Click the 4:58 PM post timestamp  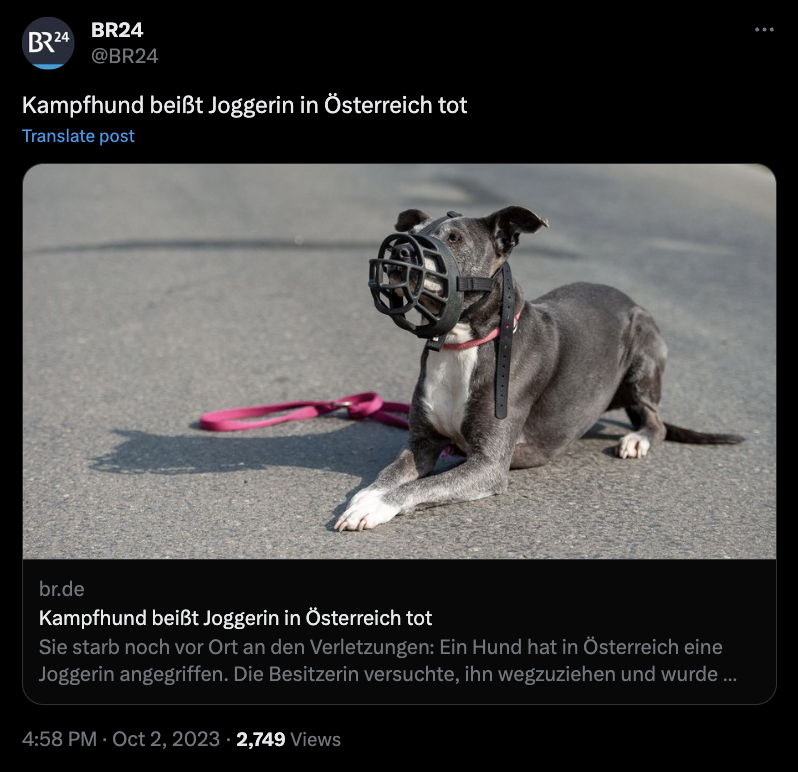click(x=59, y=739)
